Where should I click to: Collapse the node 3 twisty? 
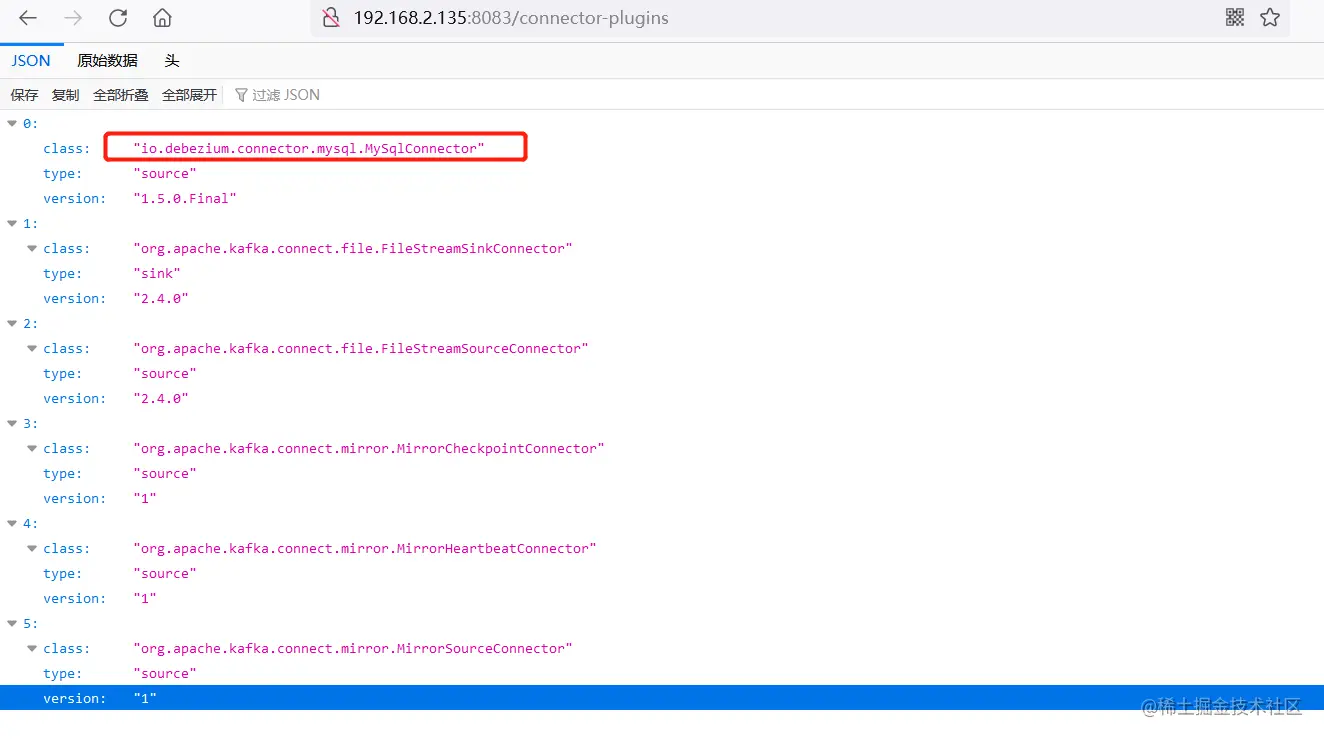click(12, 423)
